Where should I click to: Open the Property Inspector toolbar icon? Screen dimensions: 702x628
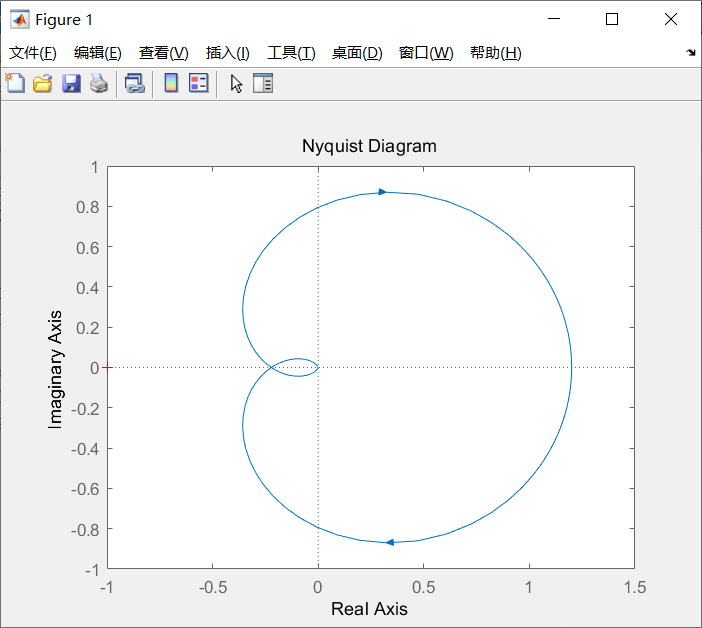(263, 83)
